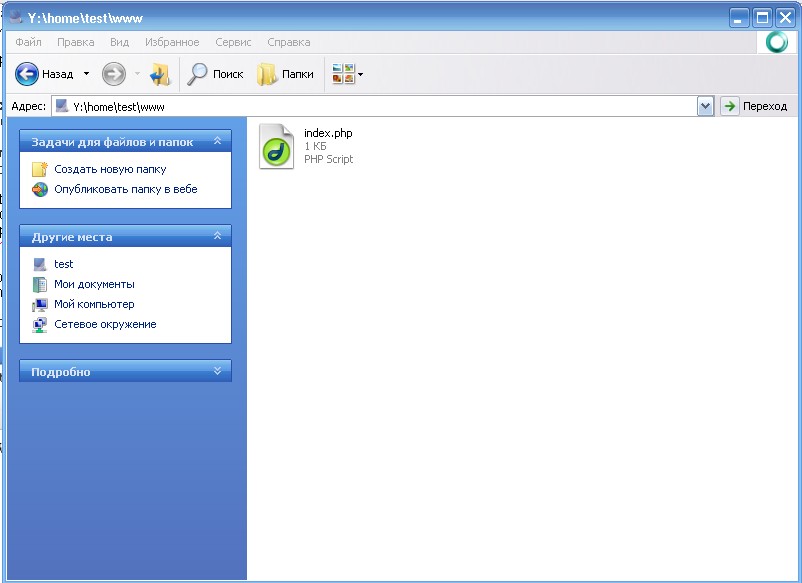Click the Мой компьютер icon

40,304
